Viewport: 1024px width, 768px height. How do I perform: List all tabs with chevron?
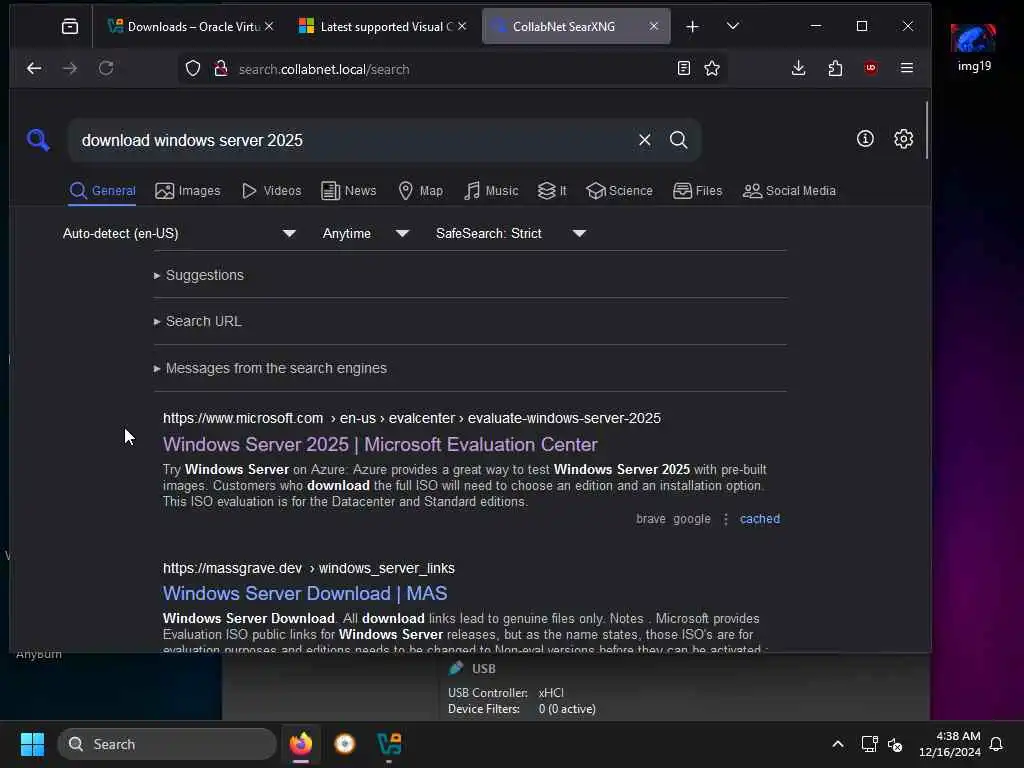click(733, 26)
